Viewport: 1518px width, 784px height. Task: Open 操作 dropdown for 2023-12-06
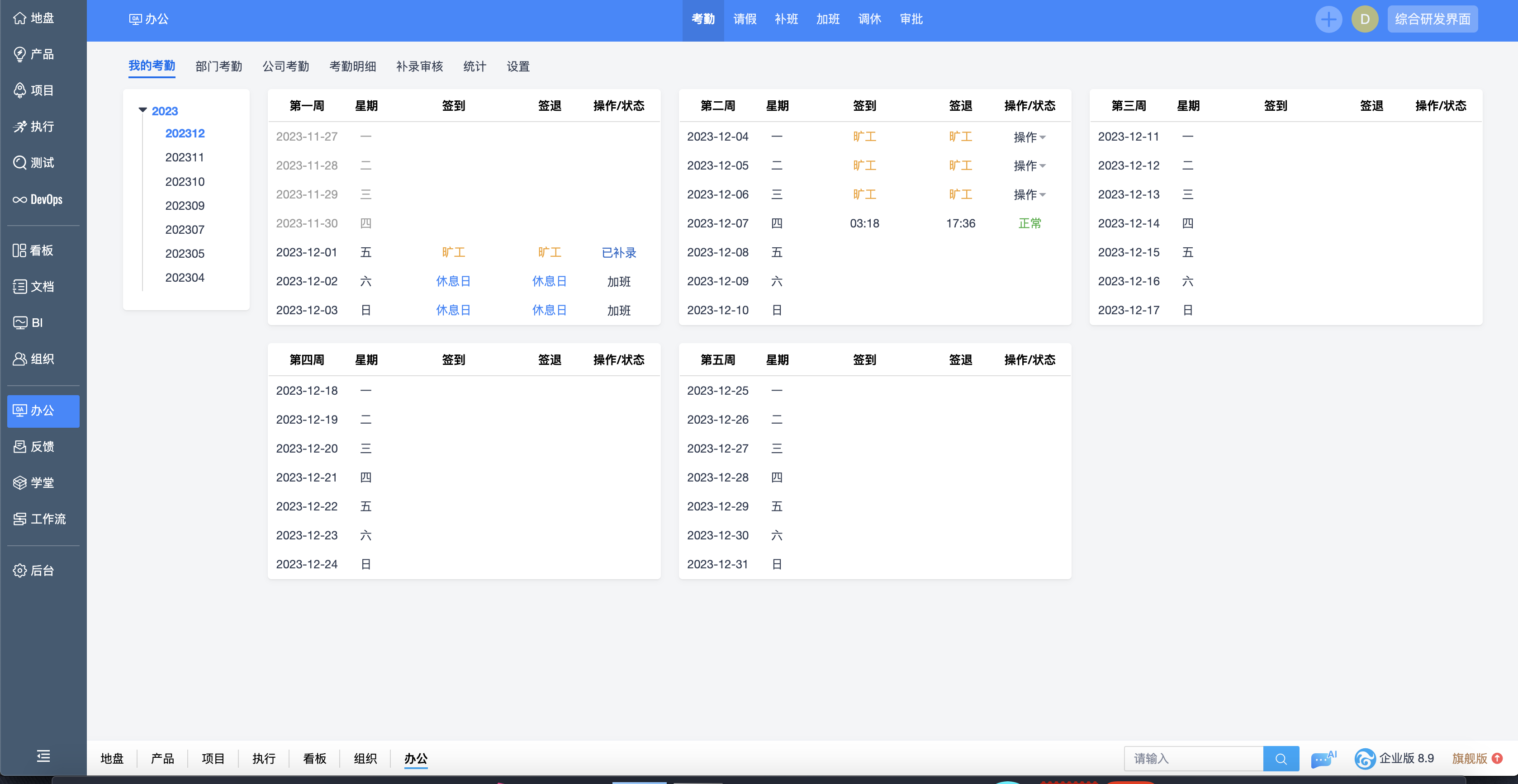click(x=1029, y=195)
